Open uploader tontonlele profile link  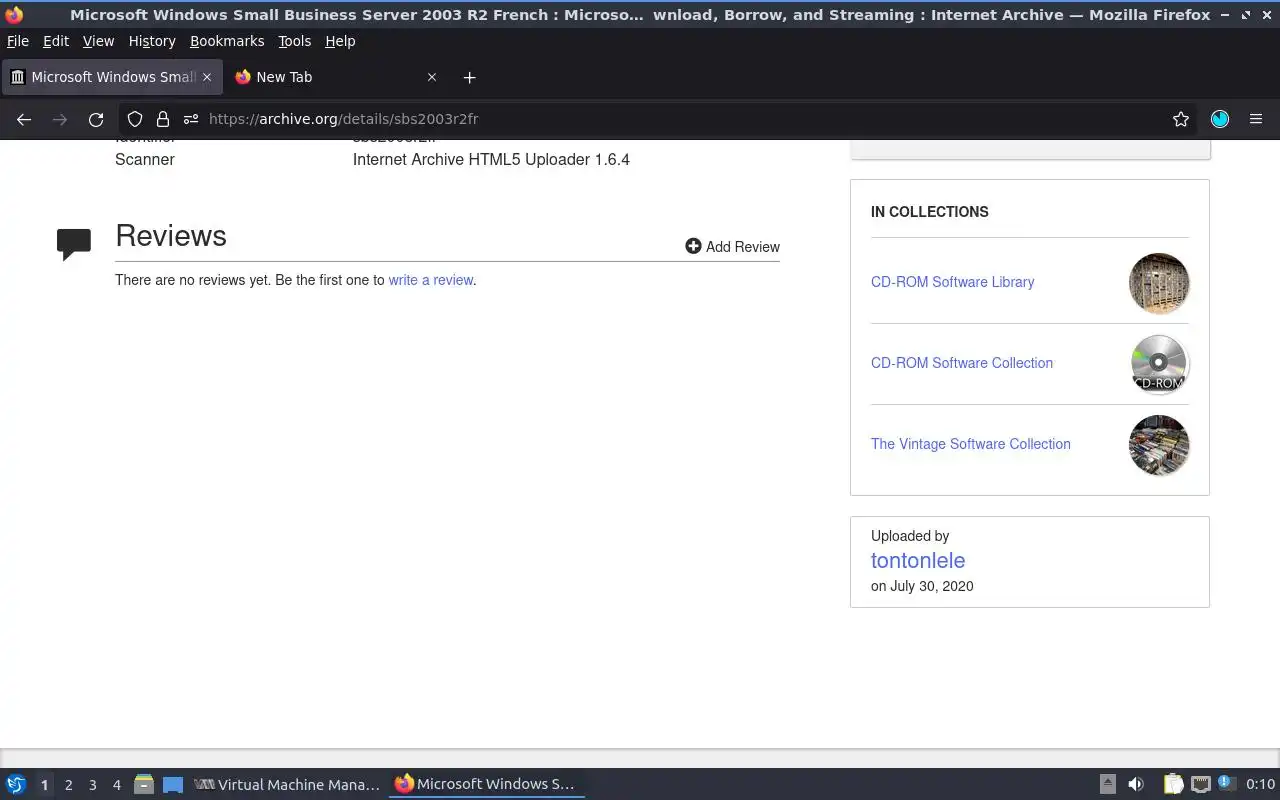pos(918,561)
